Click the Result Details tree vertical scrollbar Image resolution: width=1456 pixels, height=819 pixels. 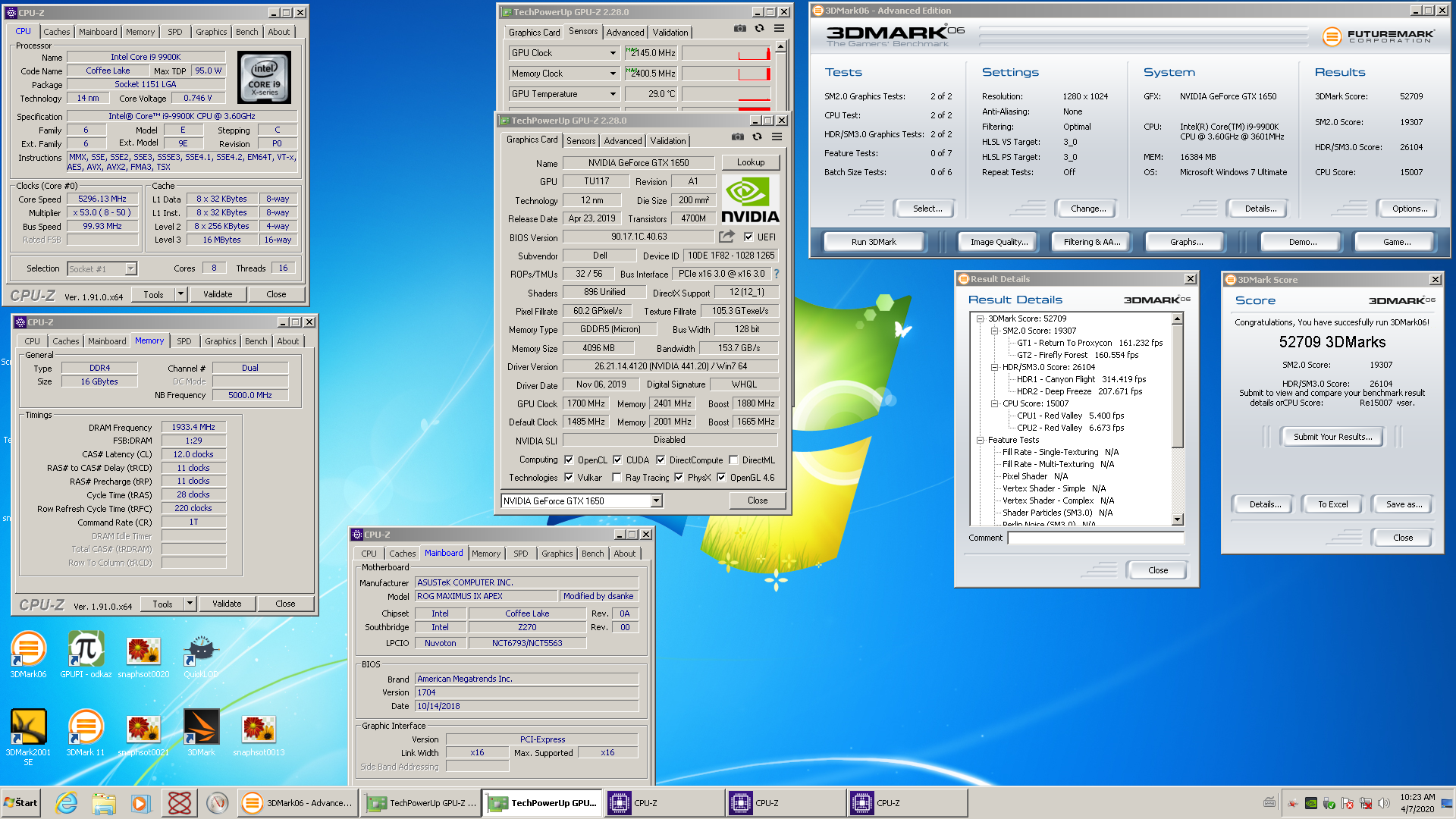pos(1178,419)
